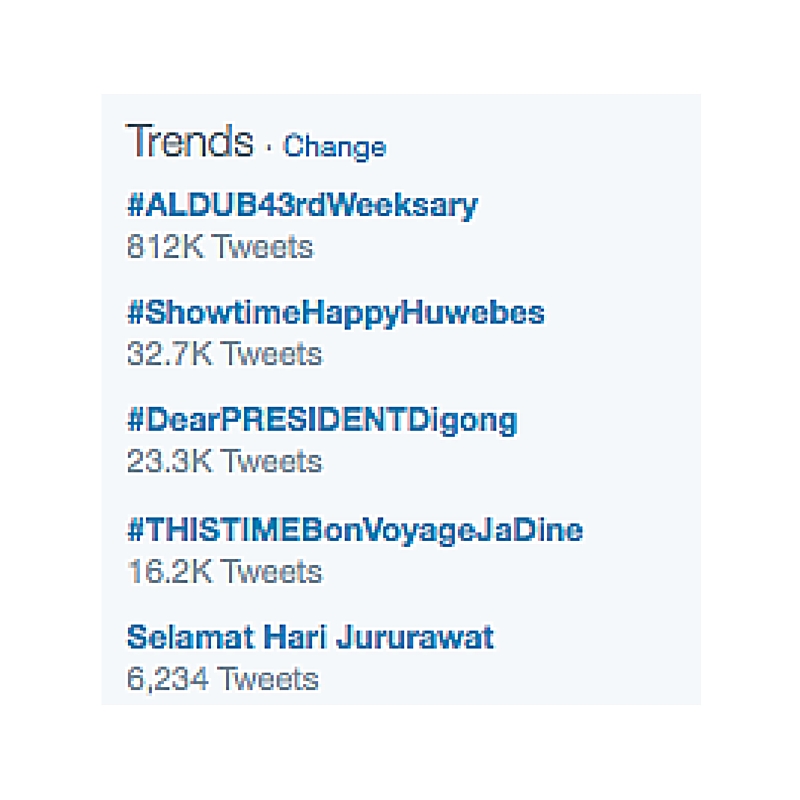
Task: Open the Selamat Hari Jururawat trend
Action: (x=310, y=637)
